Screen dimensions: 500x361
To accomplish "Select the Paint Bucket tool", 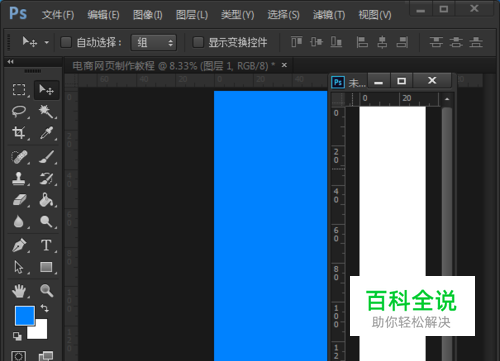I will click(46, 200).
